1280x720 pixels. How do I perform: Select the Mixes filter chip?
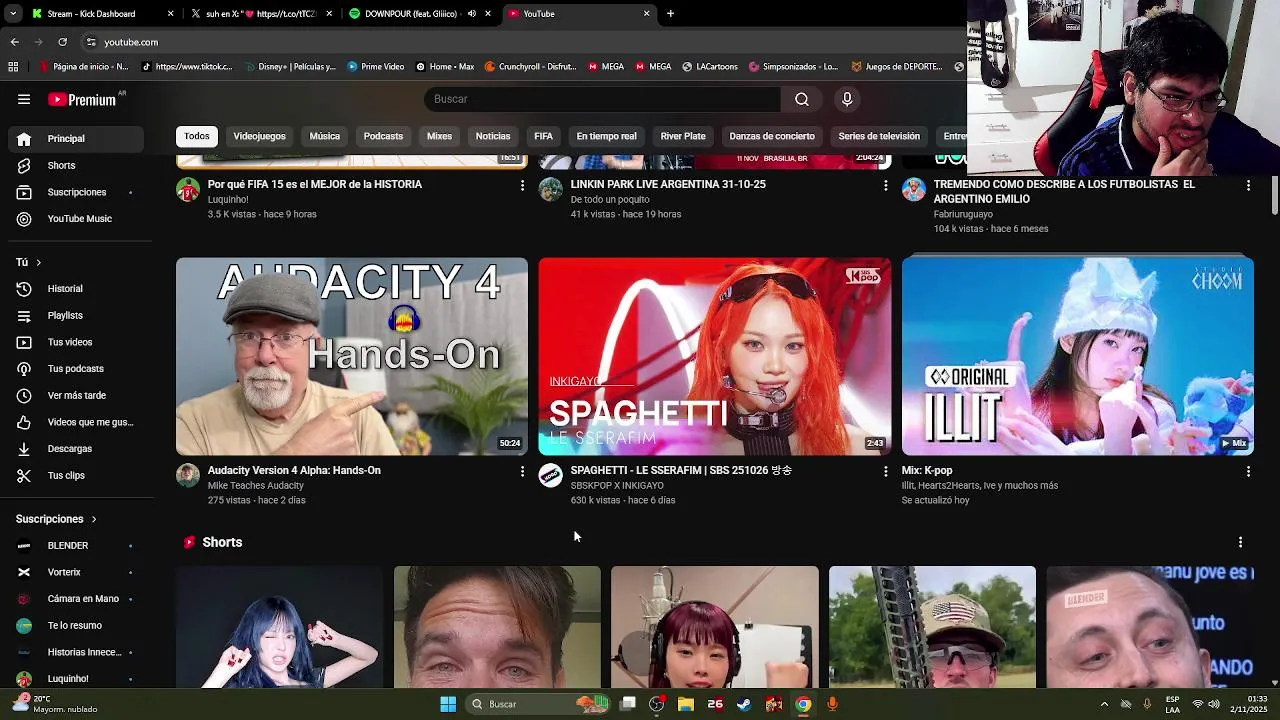coord(439,136)
